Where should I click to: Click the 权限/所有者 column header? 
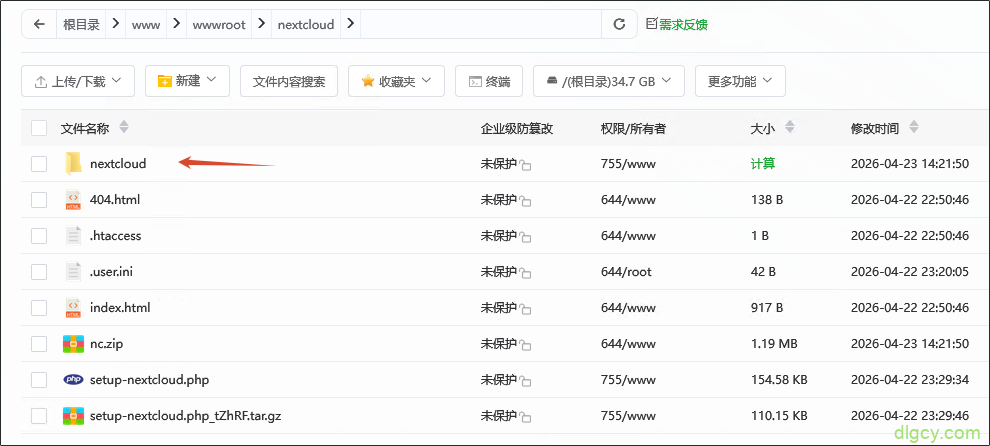coord(633,129)
